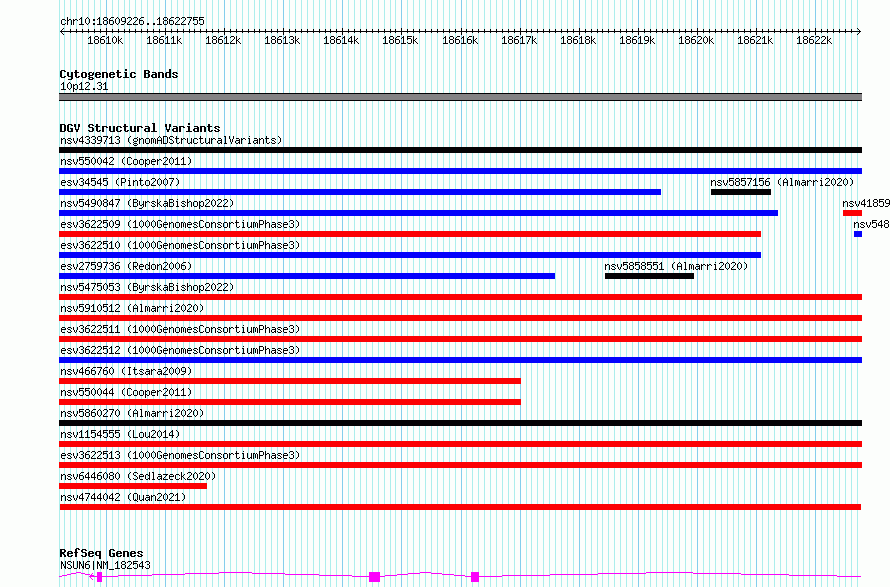Click the short black nsv5857156 feature bar
Screen dimensions: 890x587
[741, 192]
